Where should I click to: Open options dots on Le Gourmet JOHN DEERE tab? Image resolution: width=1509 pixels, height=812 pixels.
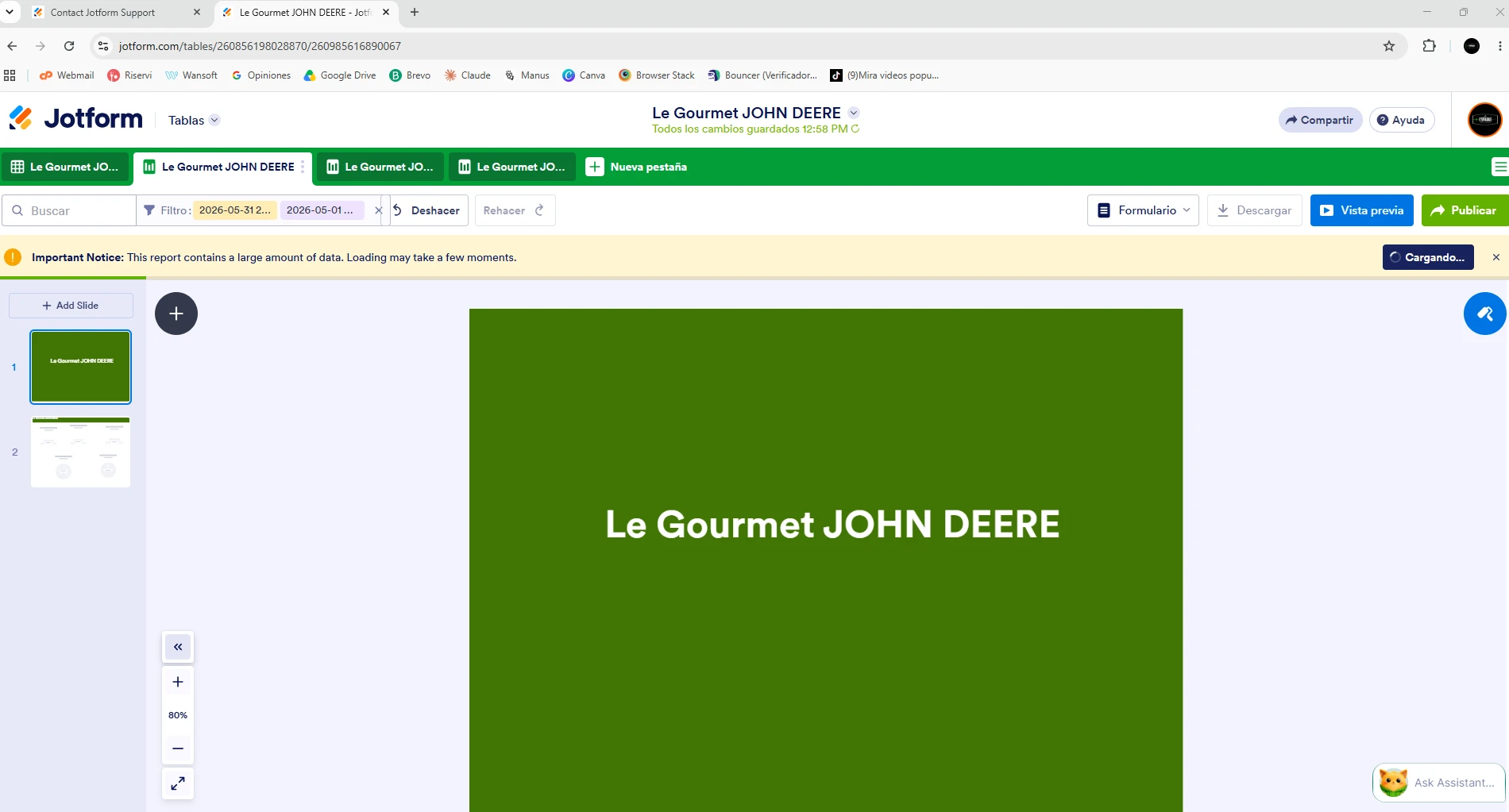303,167
